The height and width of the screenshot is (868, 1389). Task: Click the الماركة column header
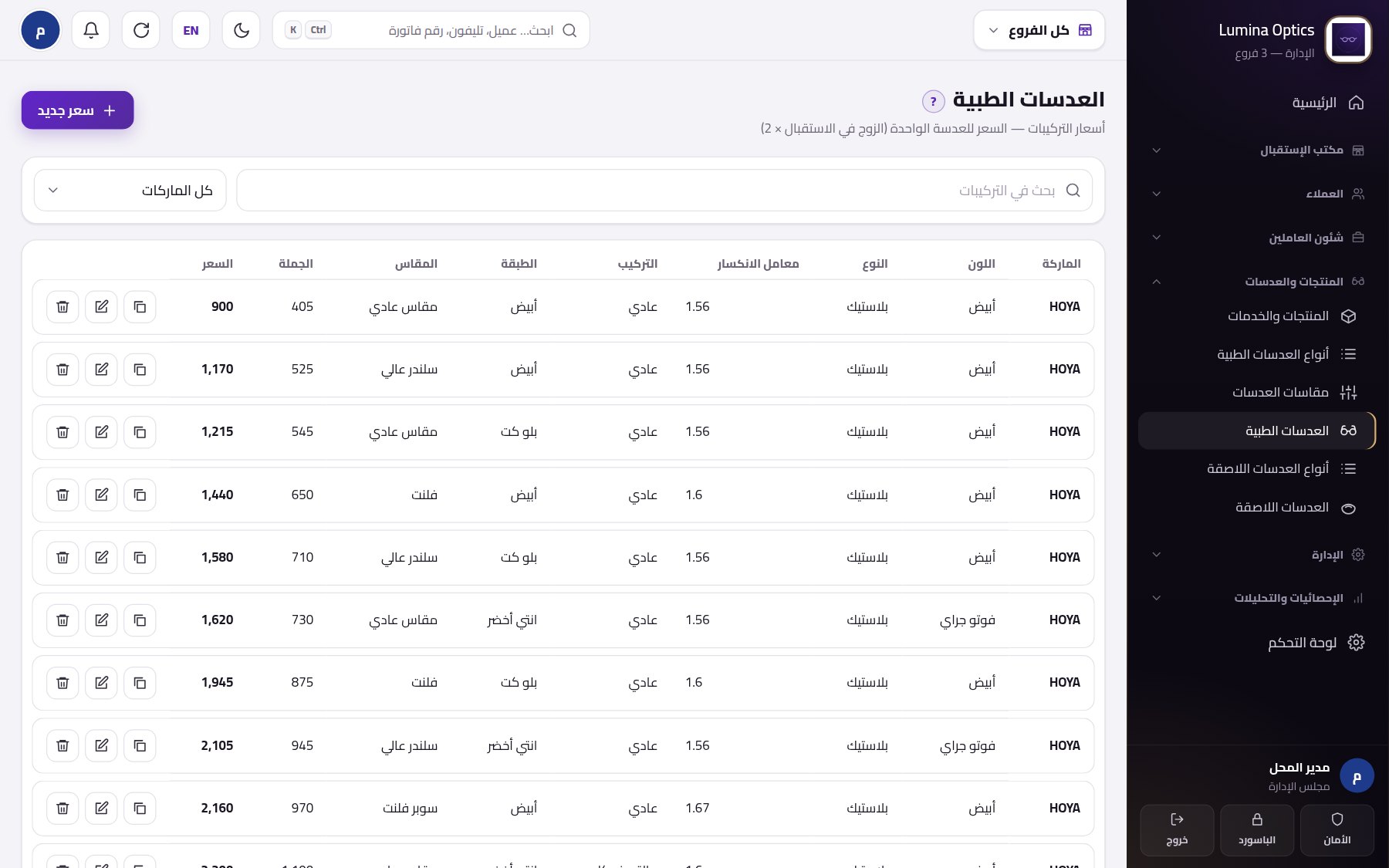click(x=1061, y=264)
